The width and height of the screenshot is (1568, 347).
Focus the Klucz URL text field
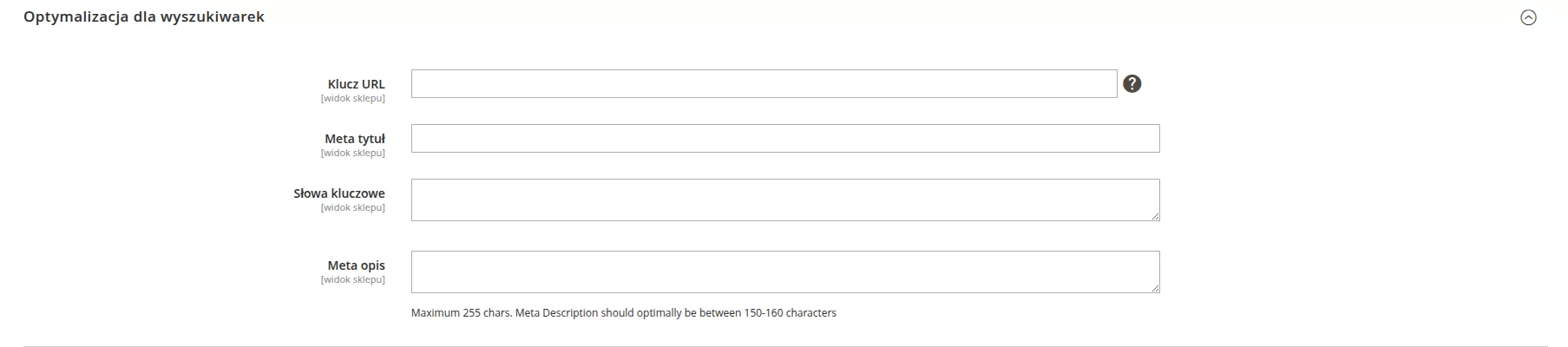click(764, 84)
